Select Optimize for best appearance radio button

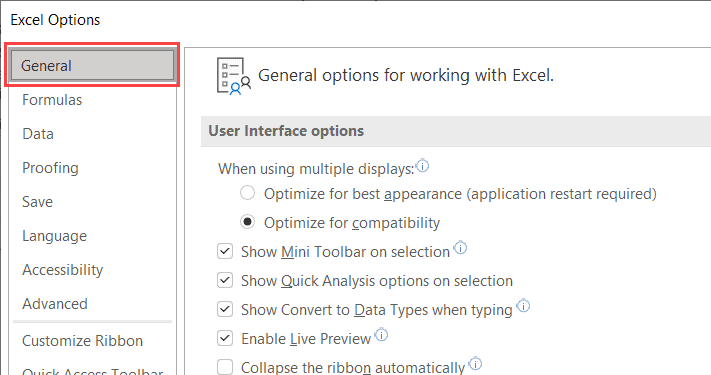(x=247, y=193)
